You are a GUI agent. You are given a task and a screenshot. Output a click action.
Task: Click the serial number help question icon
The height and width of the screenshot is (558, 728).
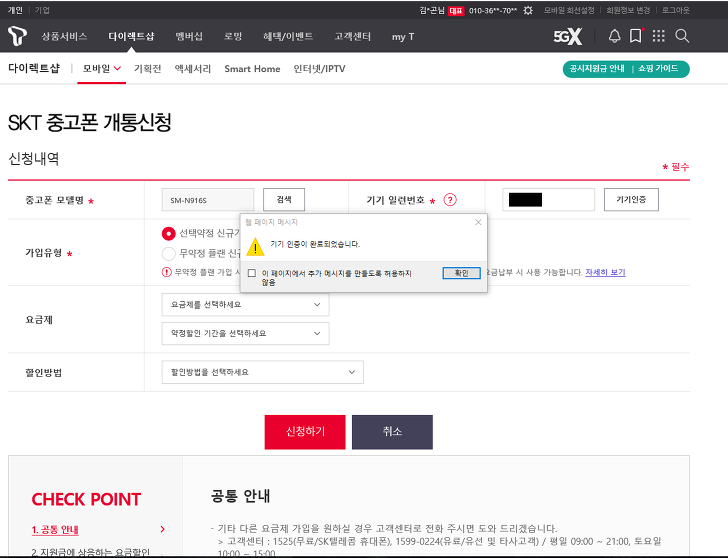point(450,200)
